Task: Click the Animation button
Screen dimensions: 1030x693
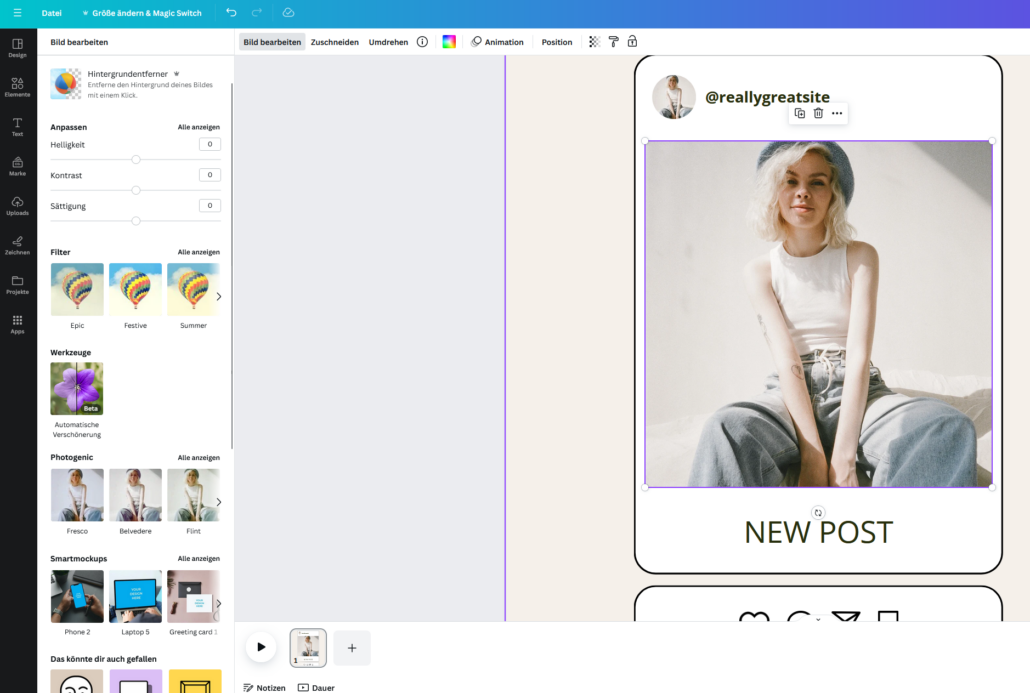Action: pos(497,42)
